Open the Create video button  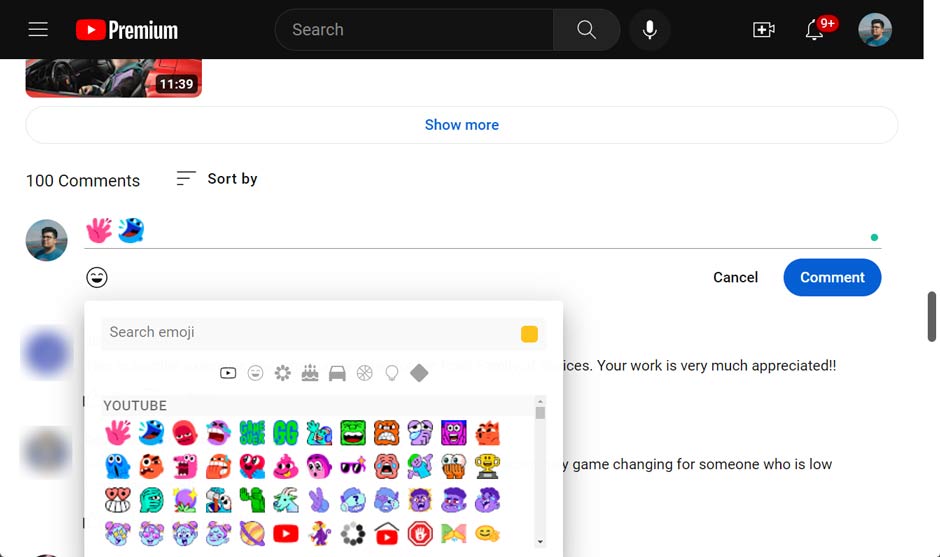pyautogui.click(x=764, y=30)
